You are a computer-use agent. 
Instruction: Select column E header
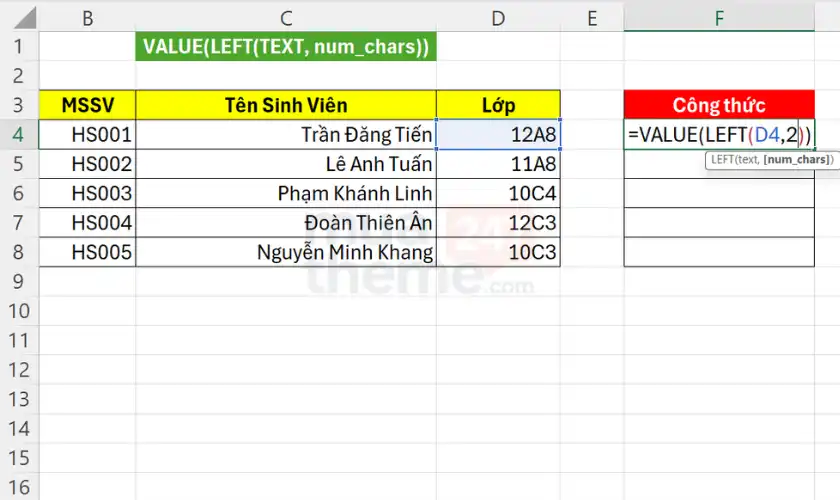(592, 18)
